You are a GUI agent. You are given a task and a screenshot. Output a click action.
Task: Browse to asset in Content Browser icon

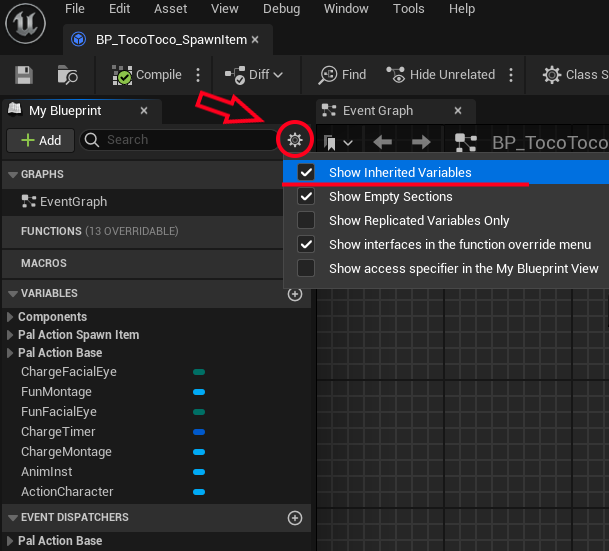pyautogui.click(x=68, y=75)
